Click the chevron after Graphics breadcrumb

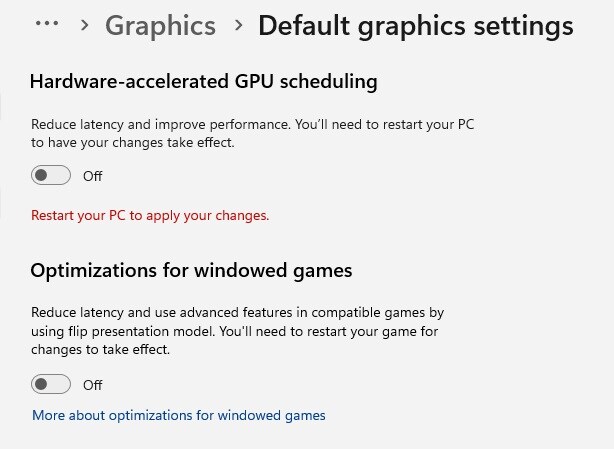click(237, 26)
